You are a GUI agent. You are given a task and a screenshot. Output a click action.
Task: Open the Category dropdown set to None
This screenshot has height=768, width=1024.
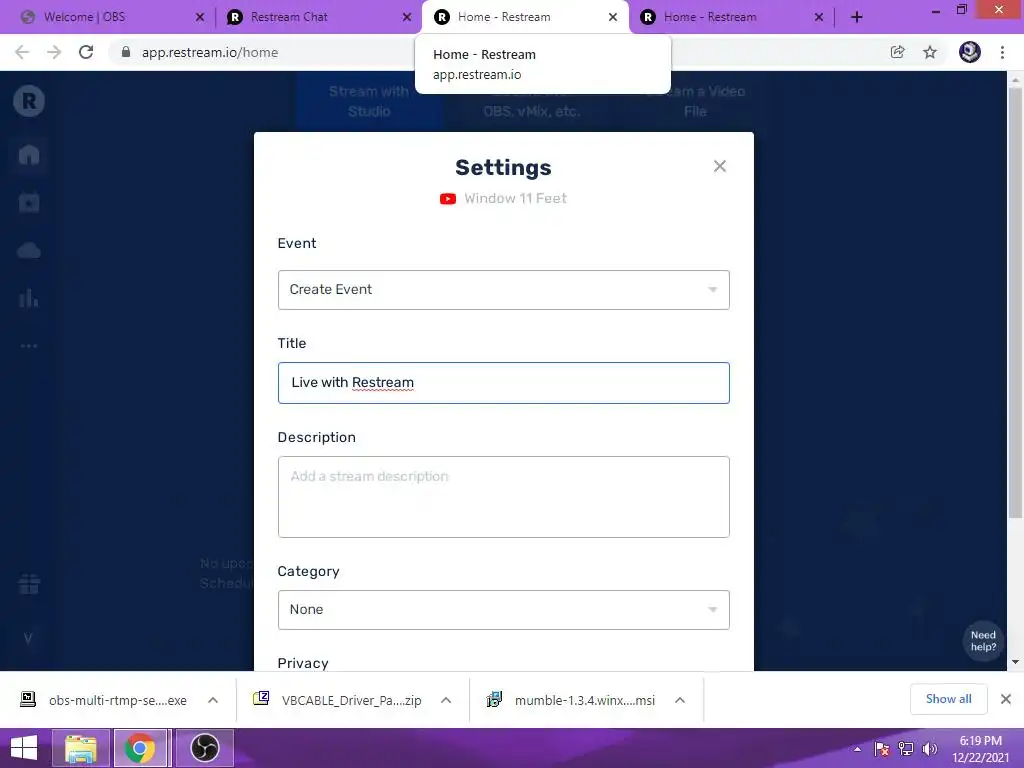[x=504, y=610]
